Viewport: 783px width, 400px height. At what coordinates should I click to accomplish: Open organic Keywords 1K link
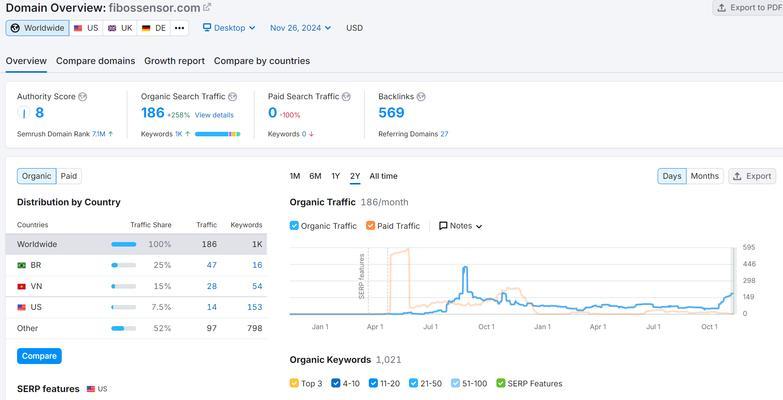point(178,134)
